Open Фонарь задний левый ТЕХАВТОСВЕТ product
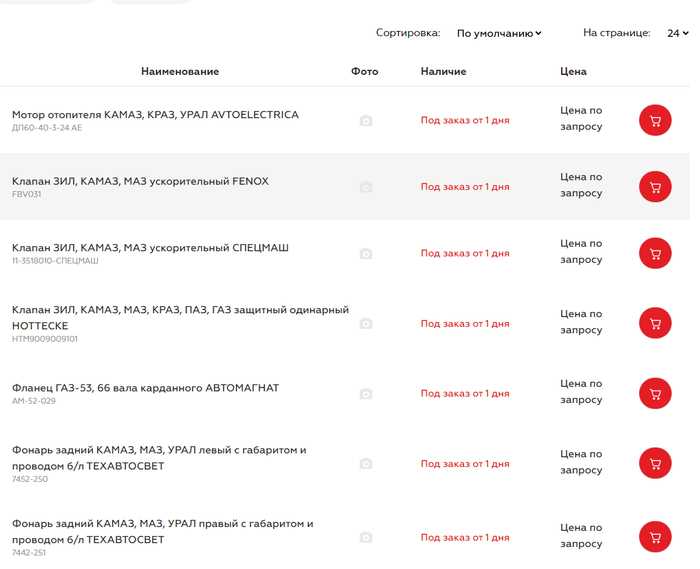This screenshot has width=700, height=569. [159, 458]
